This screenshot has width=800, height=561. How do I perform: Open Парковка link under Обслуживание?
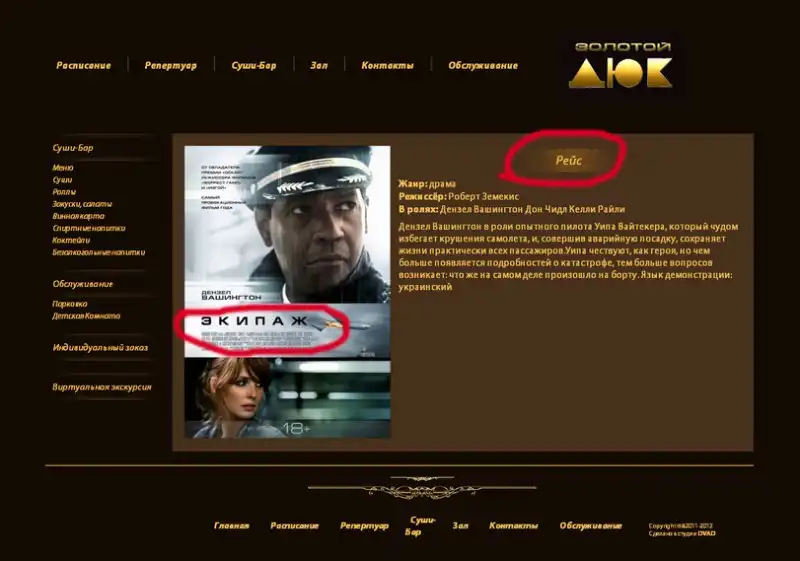click(x=70, y=303)
